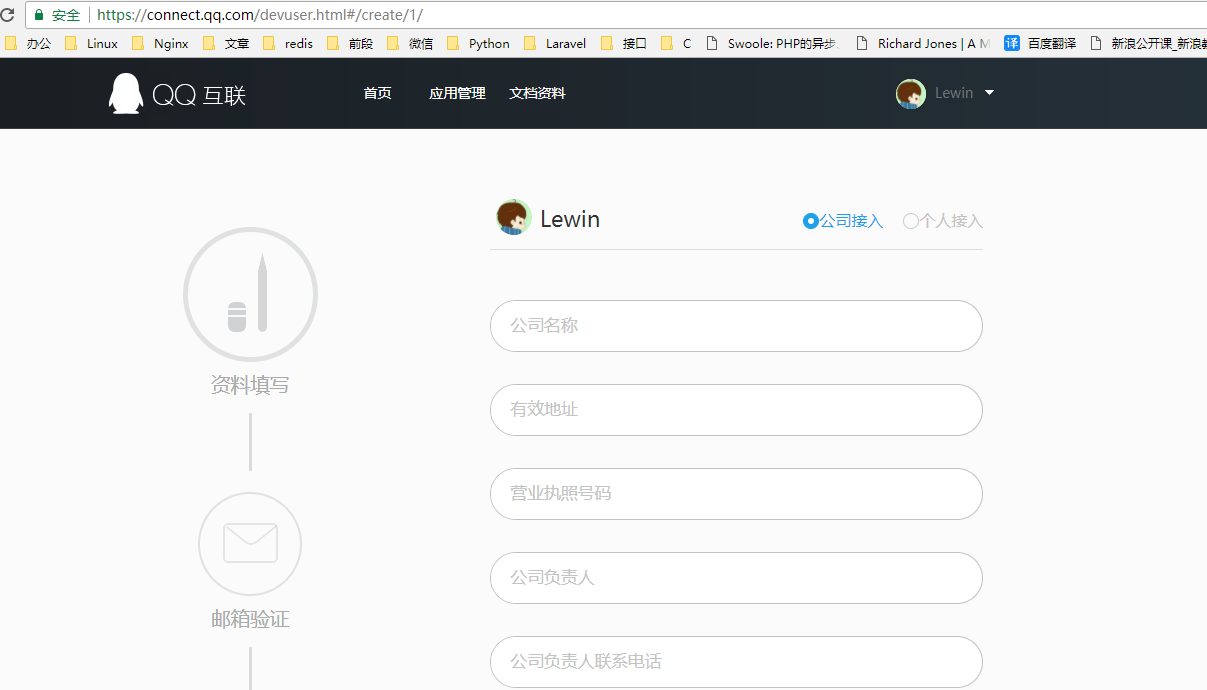Screen dimensions: 1207x690
Task: Click the pencil icon for 资料填写 step
Action: [250, 294]
